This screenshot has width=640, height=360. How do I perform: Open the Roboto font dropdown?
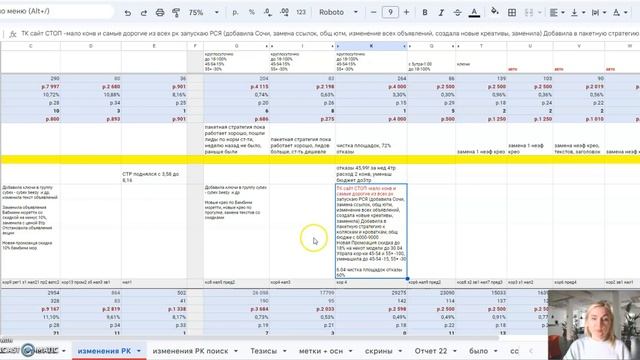[338, 12]
